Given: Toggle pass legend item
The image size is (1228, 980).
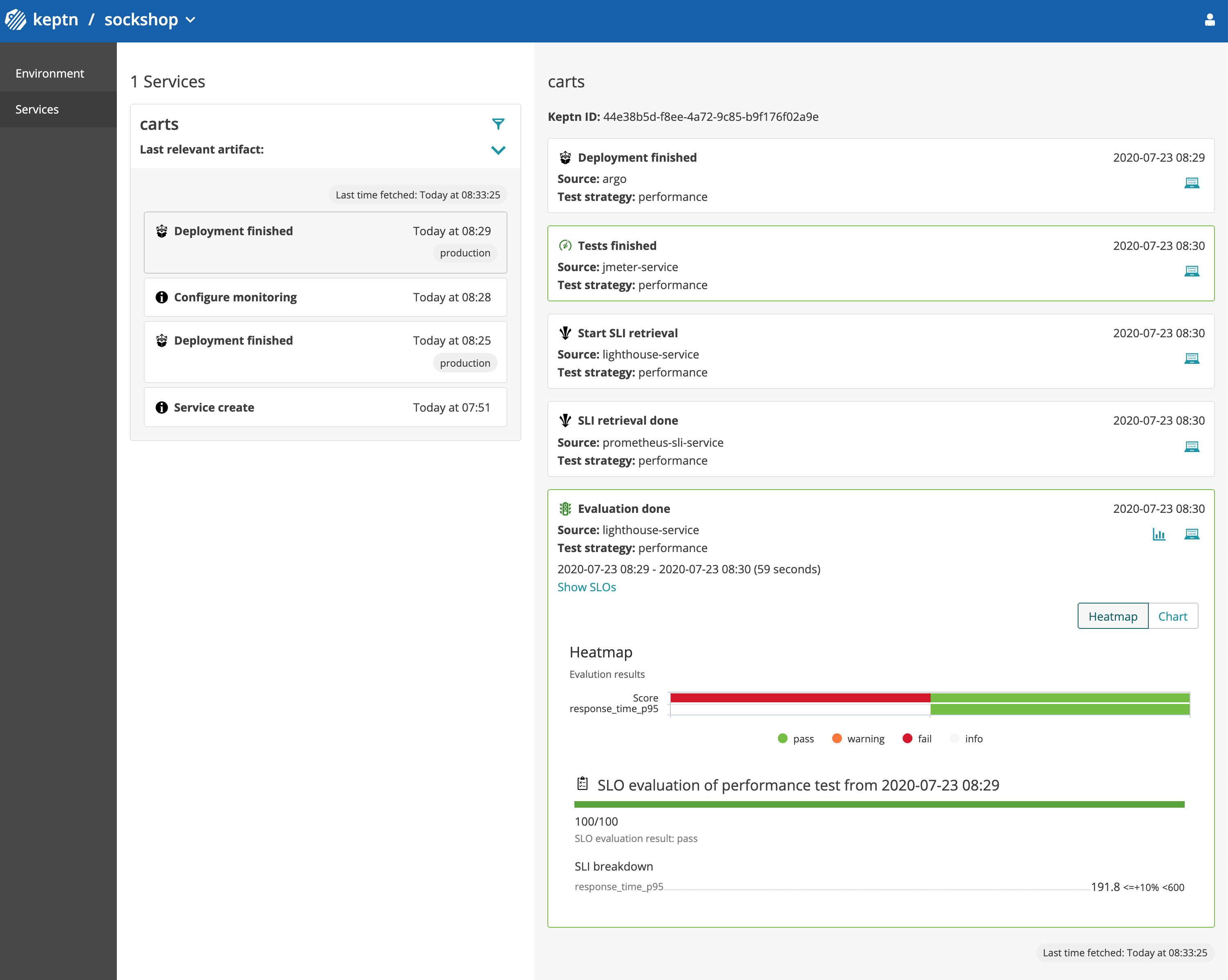Looking at the screenshot, I should [x=796, y=739].
